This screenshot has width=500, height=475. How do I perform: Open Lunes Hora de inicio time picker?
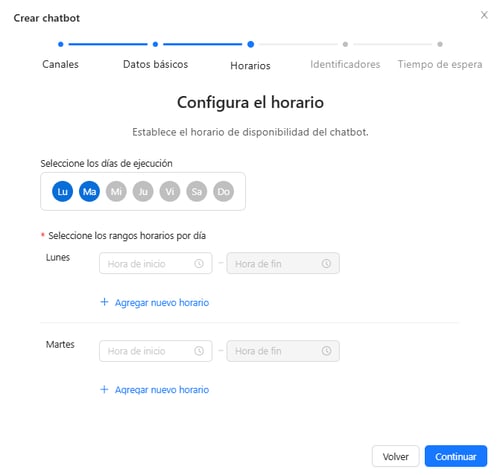point(156,263)
